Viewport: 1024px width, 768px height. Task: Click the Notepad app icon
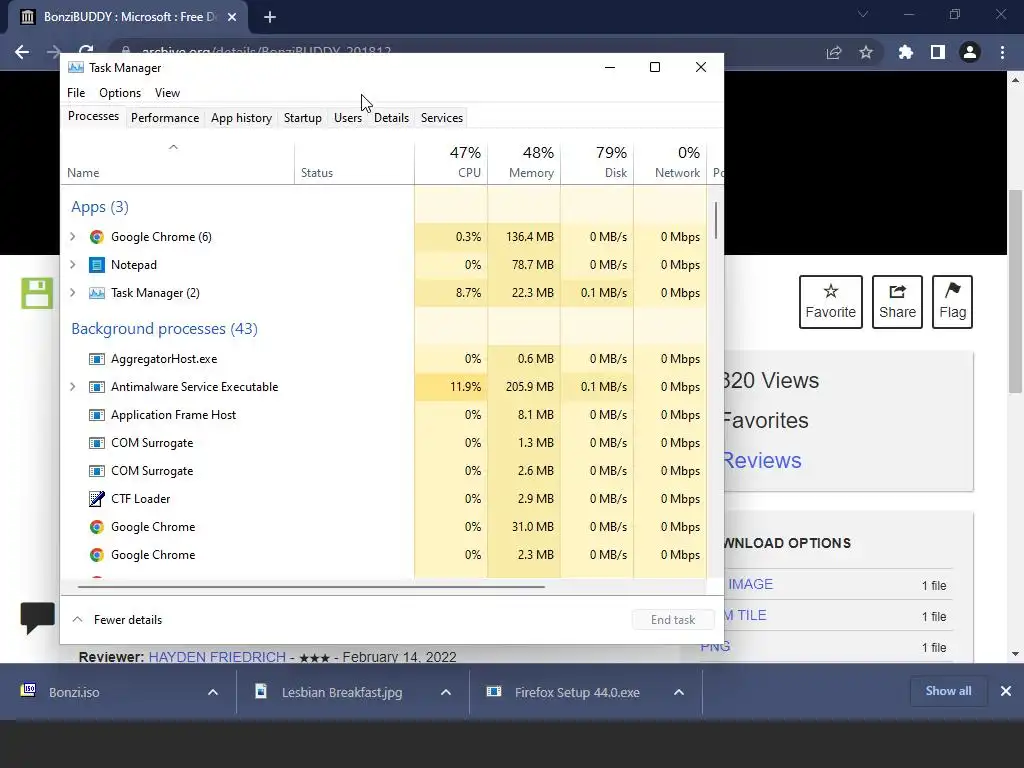[x=97, y=265]
